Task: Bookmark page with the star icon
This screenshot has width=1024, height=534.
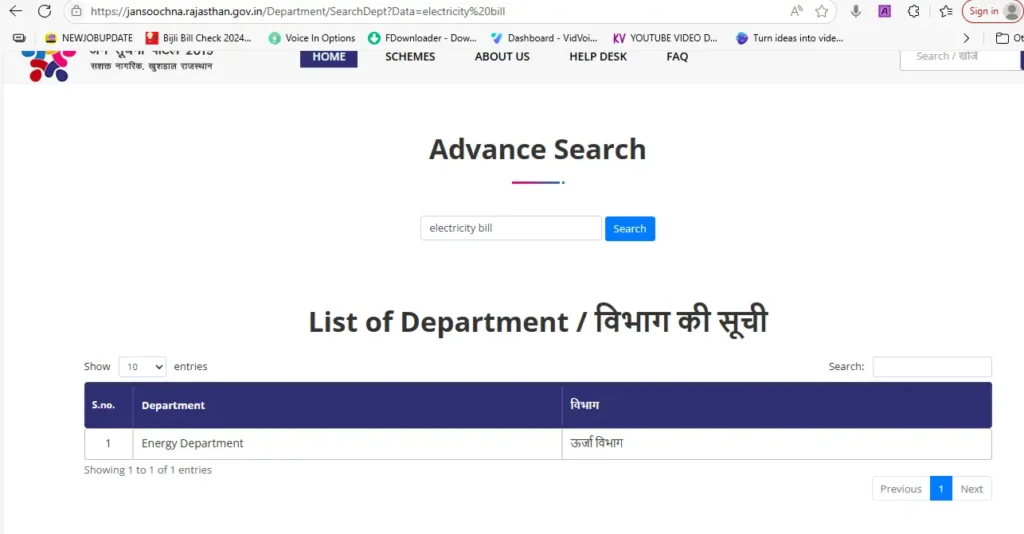Action: 822,11
